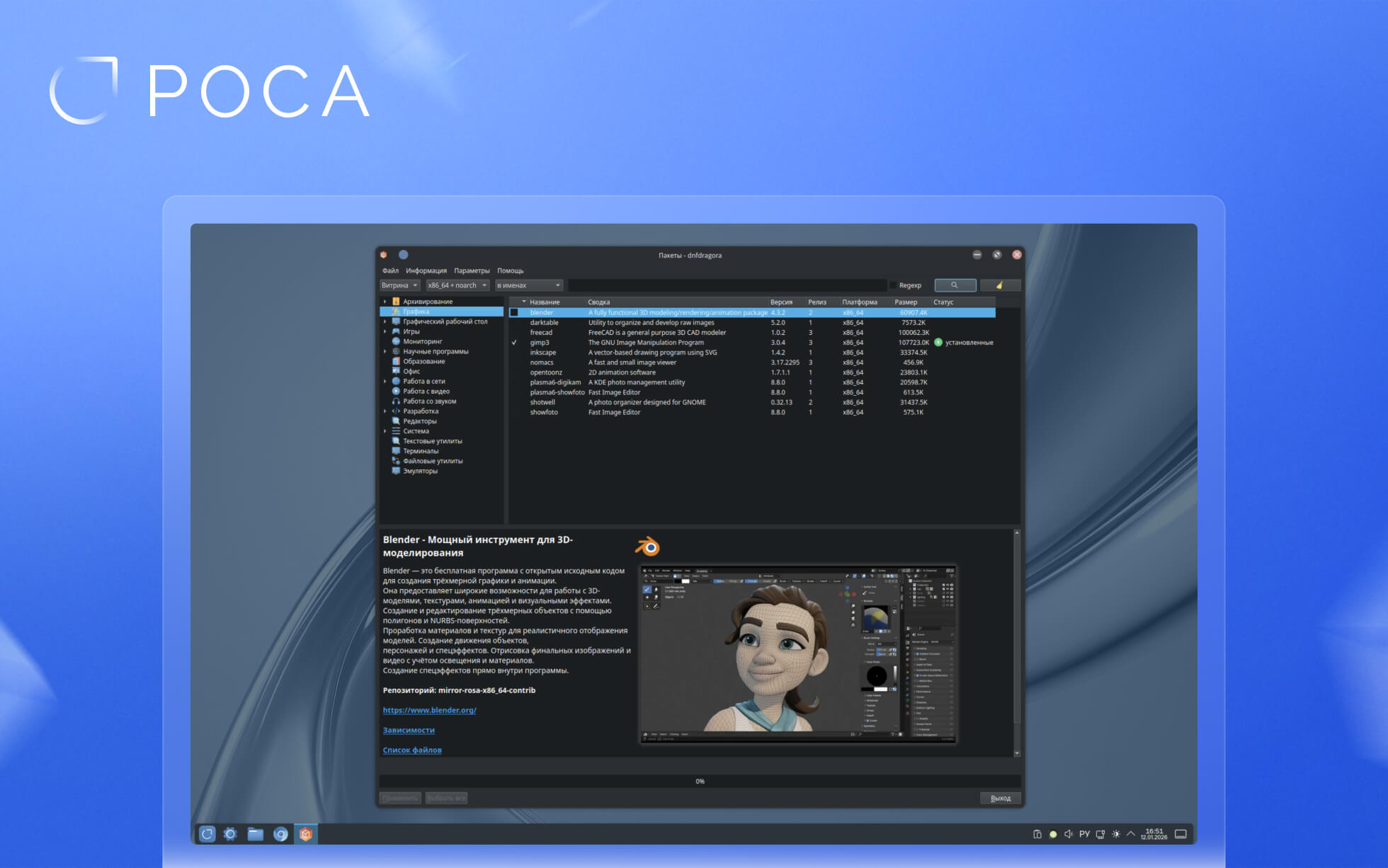Open the x86_64 + noarch architecture dropdown

[457, 285]
